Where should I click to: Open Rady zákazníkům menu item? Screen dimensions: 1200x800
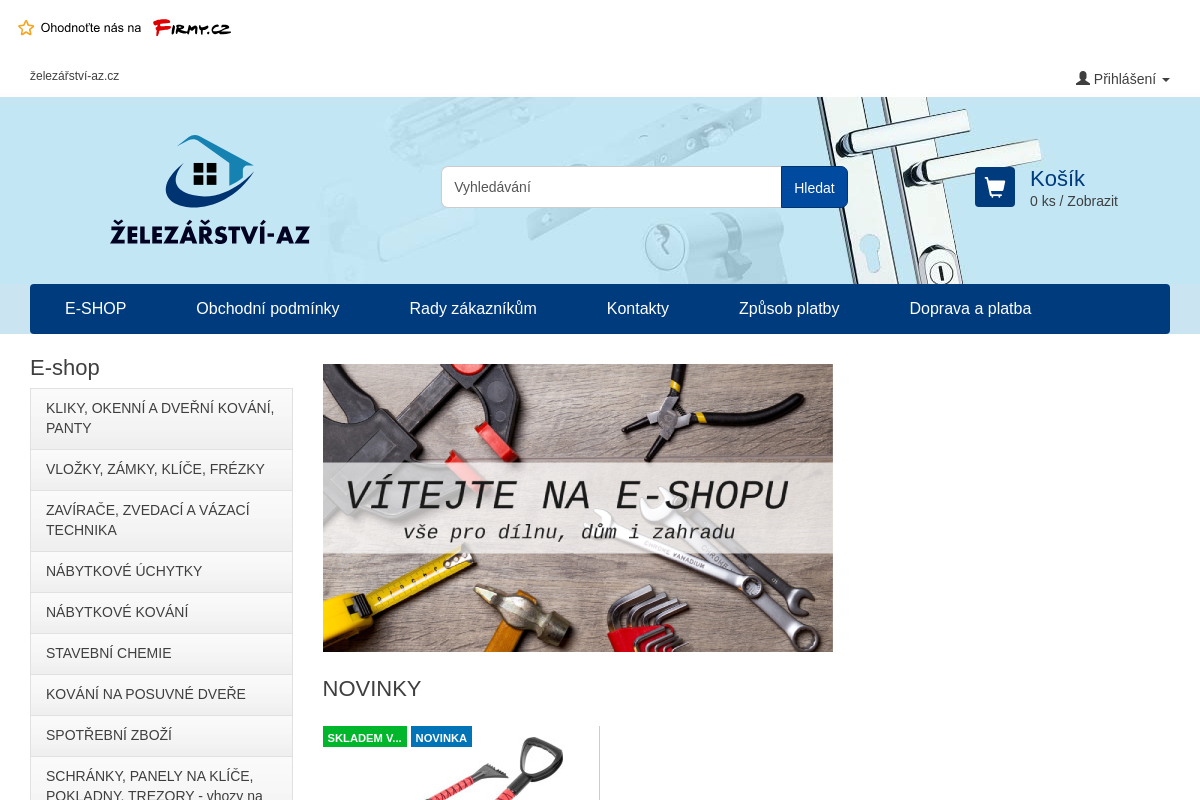[x=473, y=309]
